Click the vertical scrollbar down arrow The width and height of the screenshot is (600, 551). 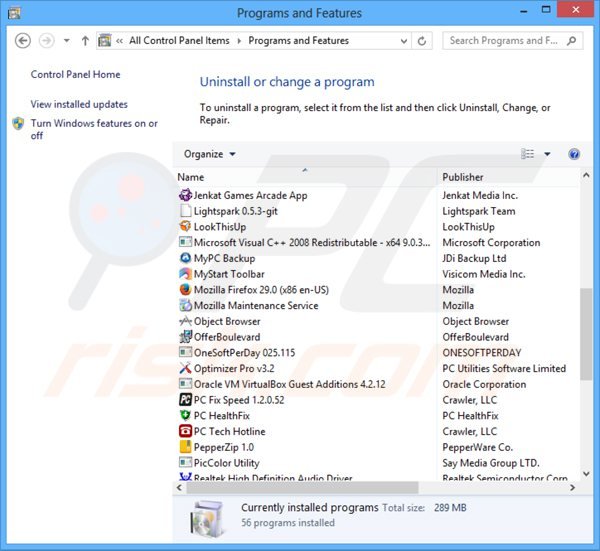[x=586, y=474]
